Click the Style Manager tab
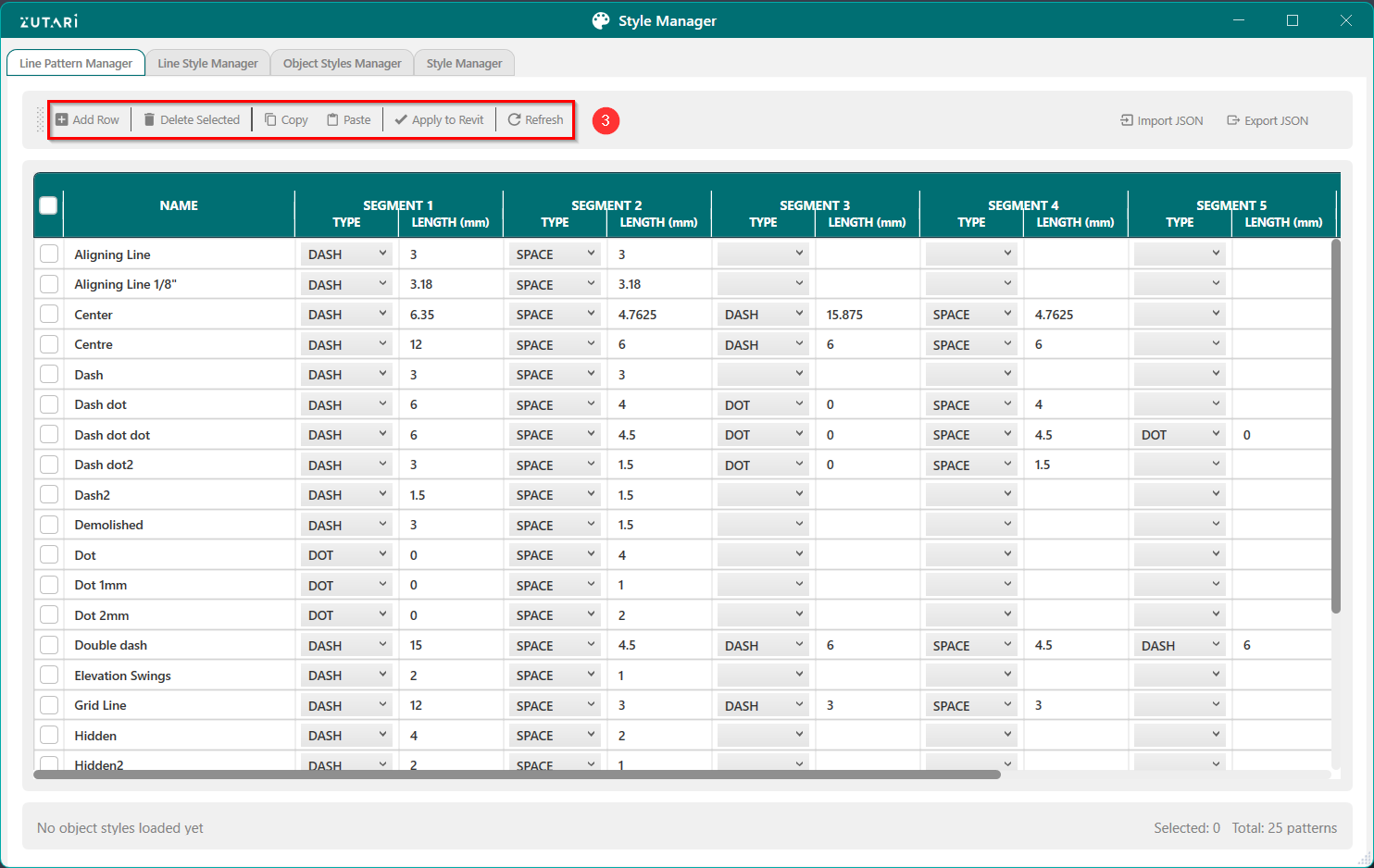This screenshot has width=1374, height=868. 464,64
